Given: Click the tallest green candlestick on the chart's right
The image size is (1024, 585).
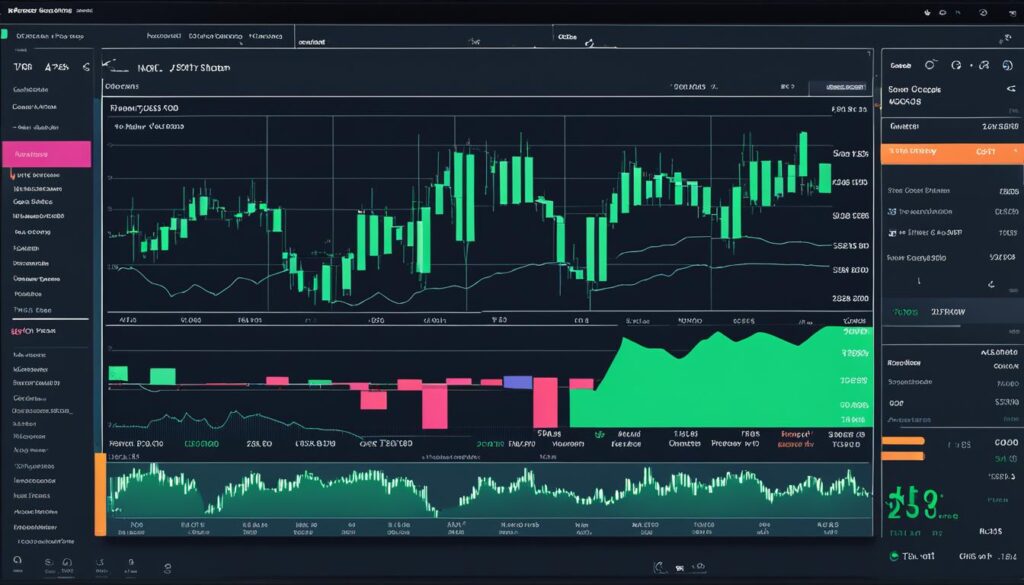Looking at the screenshot, I should pos(803,154).
